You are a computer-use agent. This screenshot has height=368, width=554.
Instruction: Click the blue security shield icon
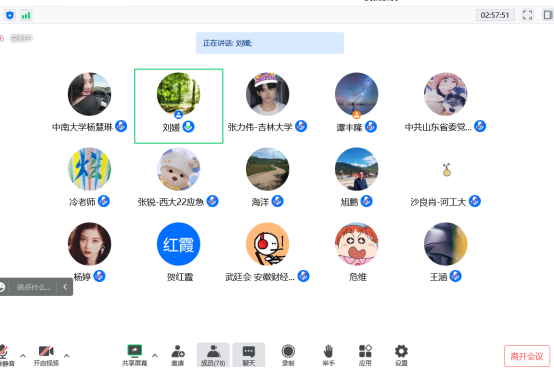click(10, 15)
